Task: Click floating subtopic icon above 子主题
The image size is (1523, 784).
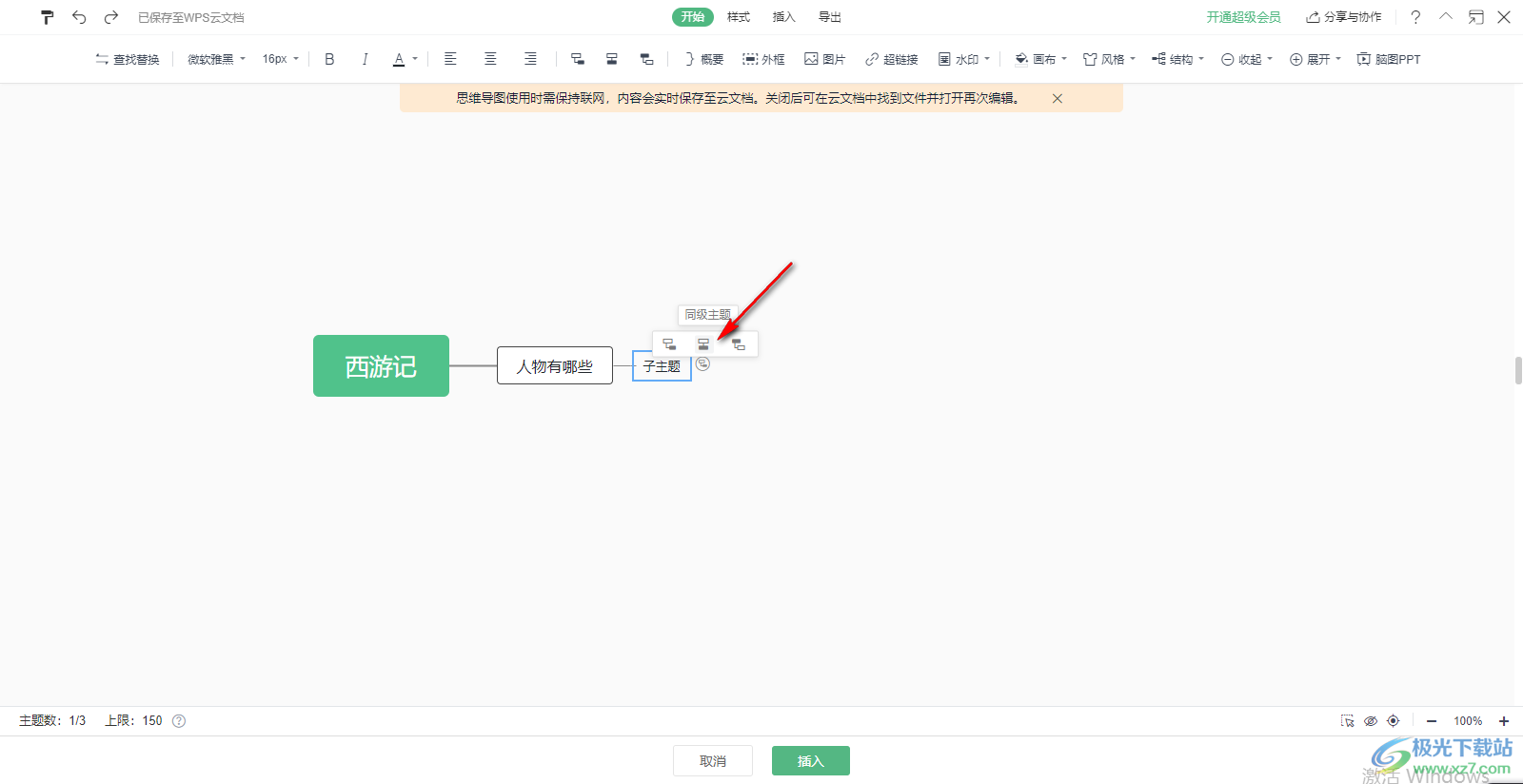Action: 669,343
